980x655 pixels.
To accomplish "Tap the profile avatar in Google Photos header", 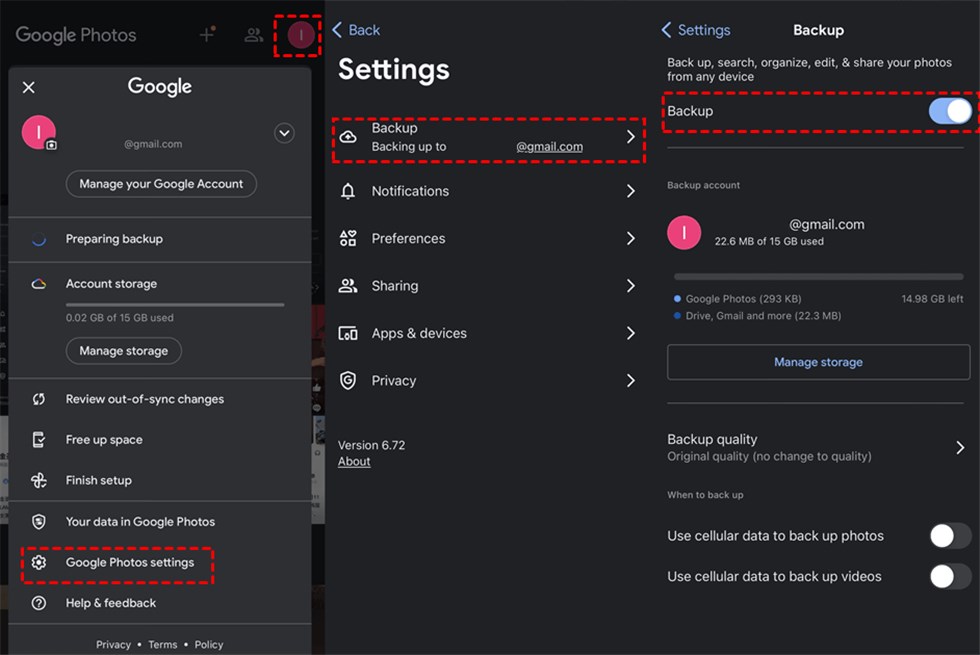I will coord(301,36).
